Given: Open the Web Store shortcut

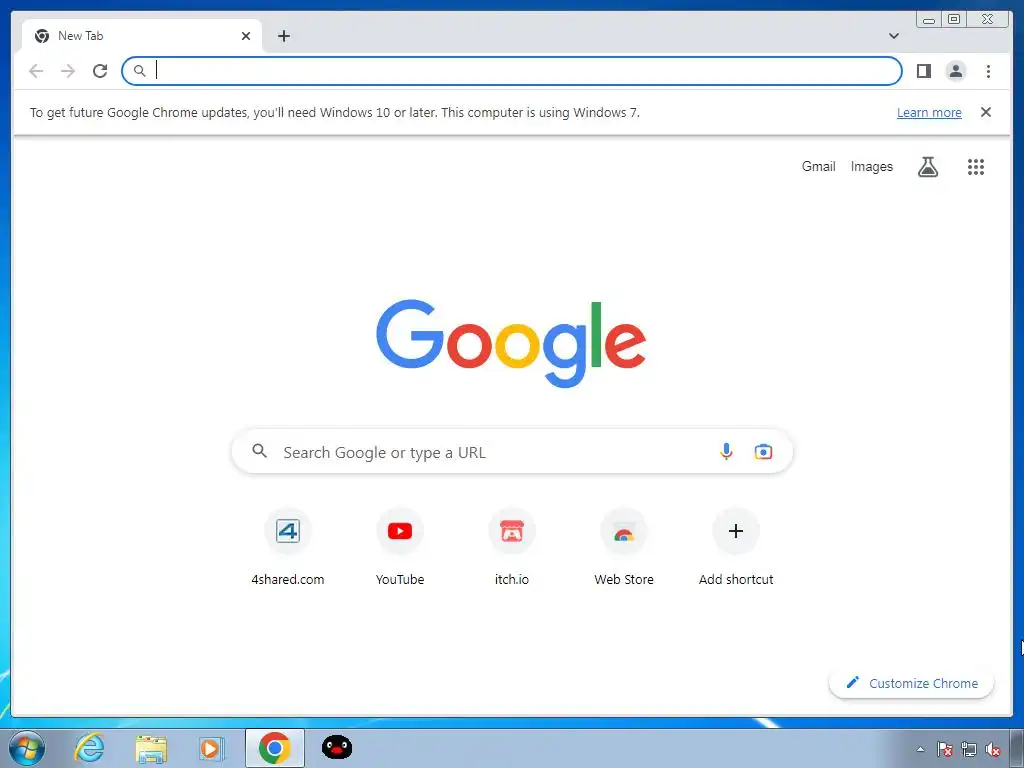Looking at the screenshot, I should [x=624, y=549].
